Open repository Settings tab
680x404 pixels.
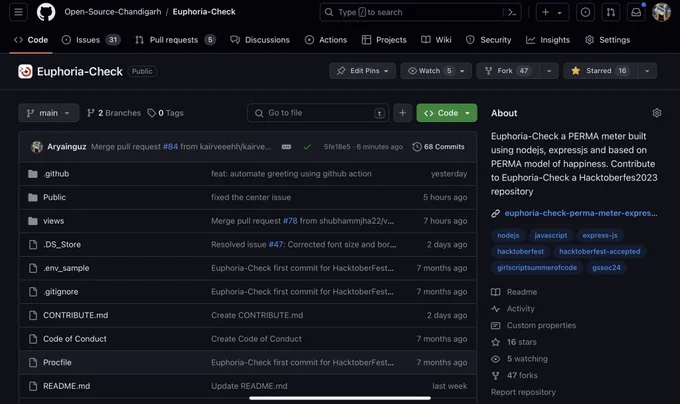[x=607, y=40]
